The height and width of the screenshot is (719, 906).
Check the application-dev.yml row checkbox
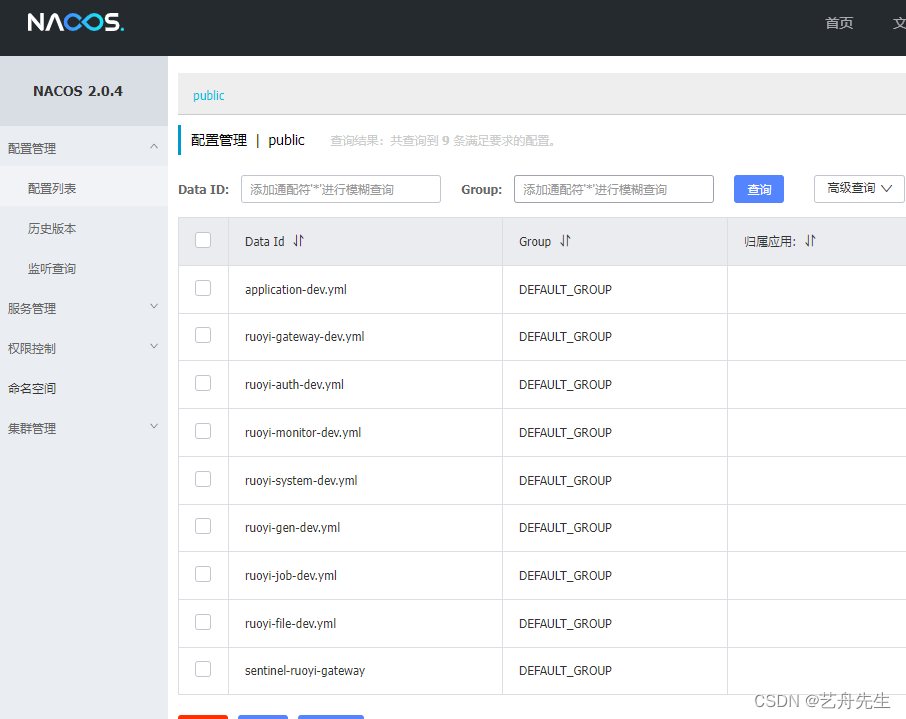click(203, 288)
